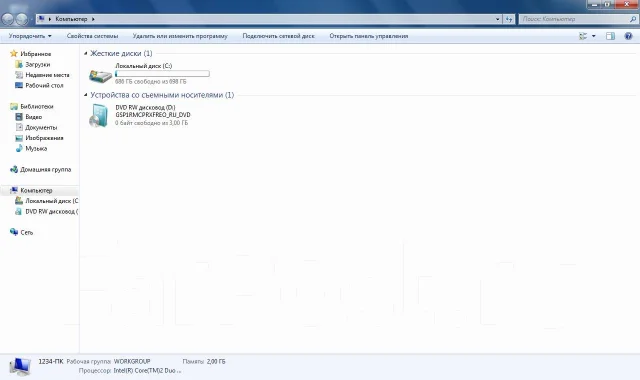Select the DVD RW drive disc icon
The height and width of the screenshot is (380, 640).
[98, 116]
